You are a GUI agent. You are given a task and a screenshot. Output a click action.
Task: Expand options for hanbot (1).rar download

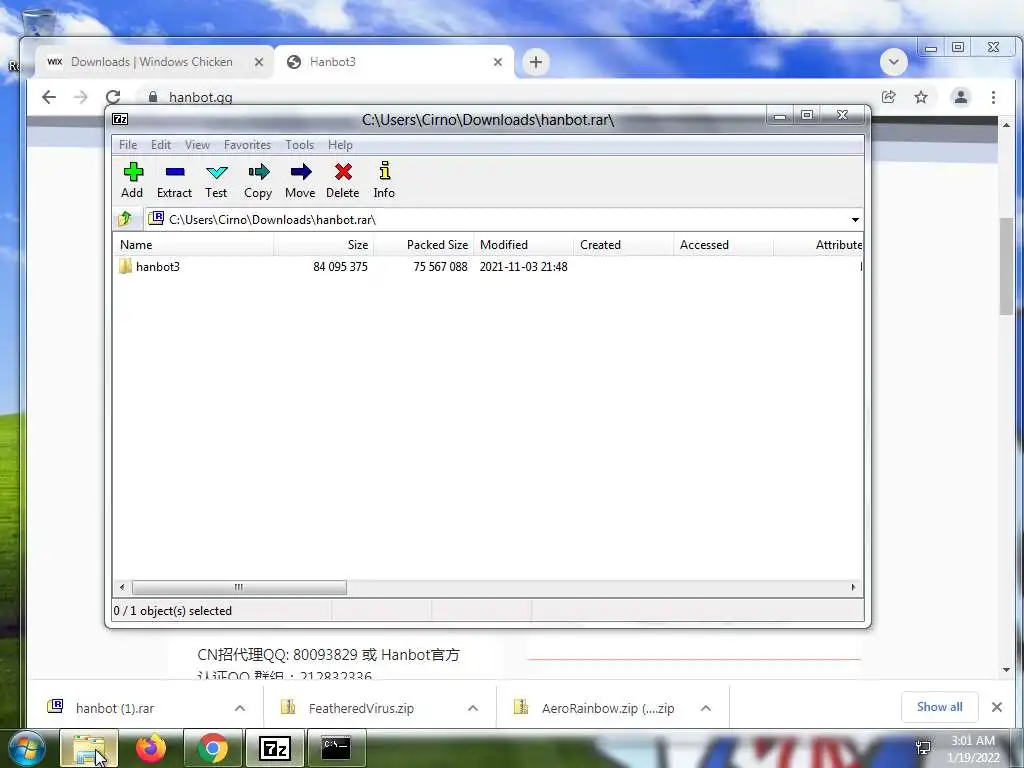pyautogui.click(x=240, y=708)
